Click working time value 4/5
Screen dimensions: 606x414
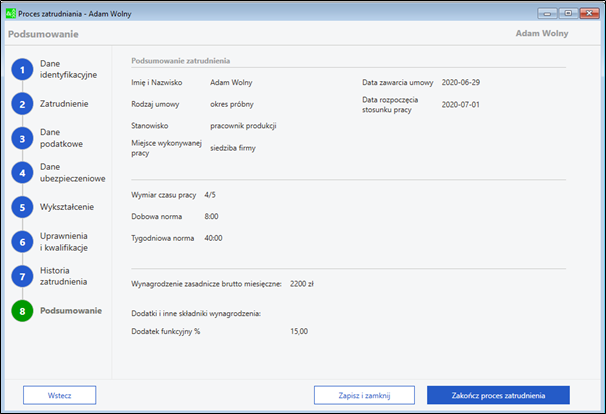coord(210,195)
